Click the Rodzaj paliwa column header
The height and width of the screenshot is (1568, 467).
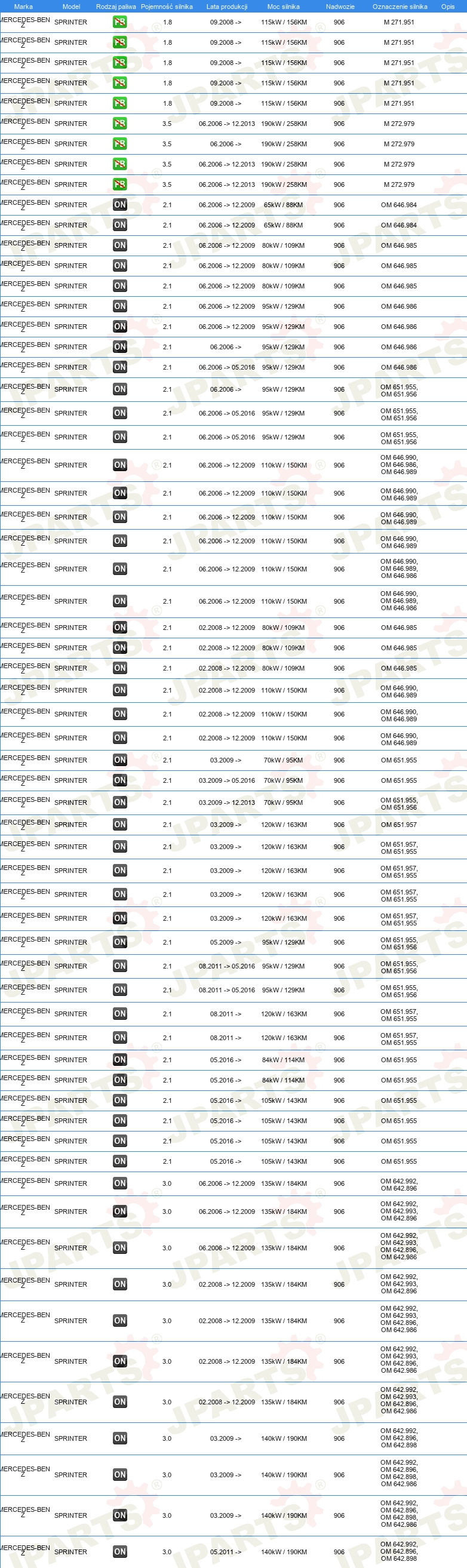(x=116, y=7)
